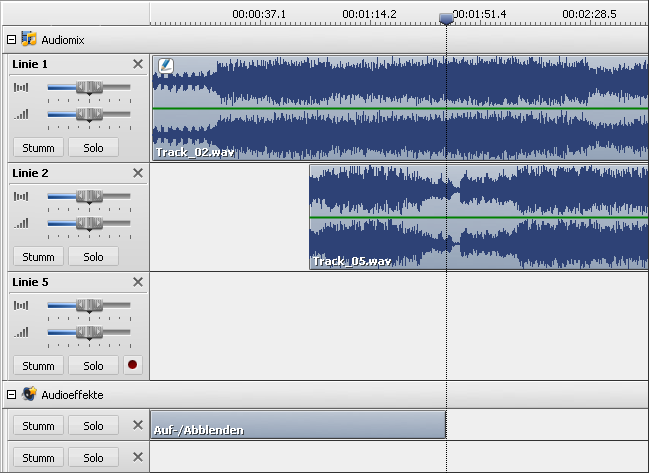
Task: Delete the empty second effect row via X
Action: (138, 457)
